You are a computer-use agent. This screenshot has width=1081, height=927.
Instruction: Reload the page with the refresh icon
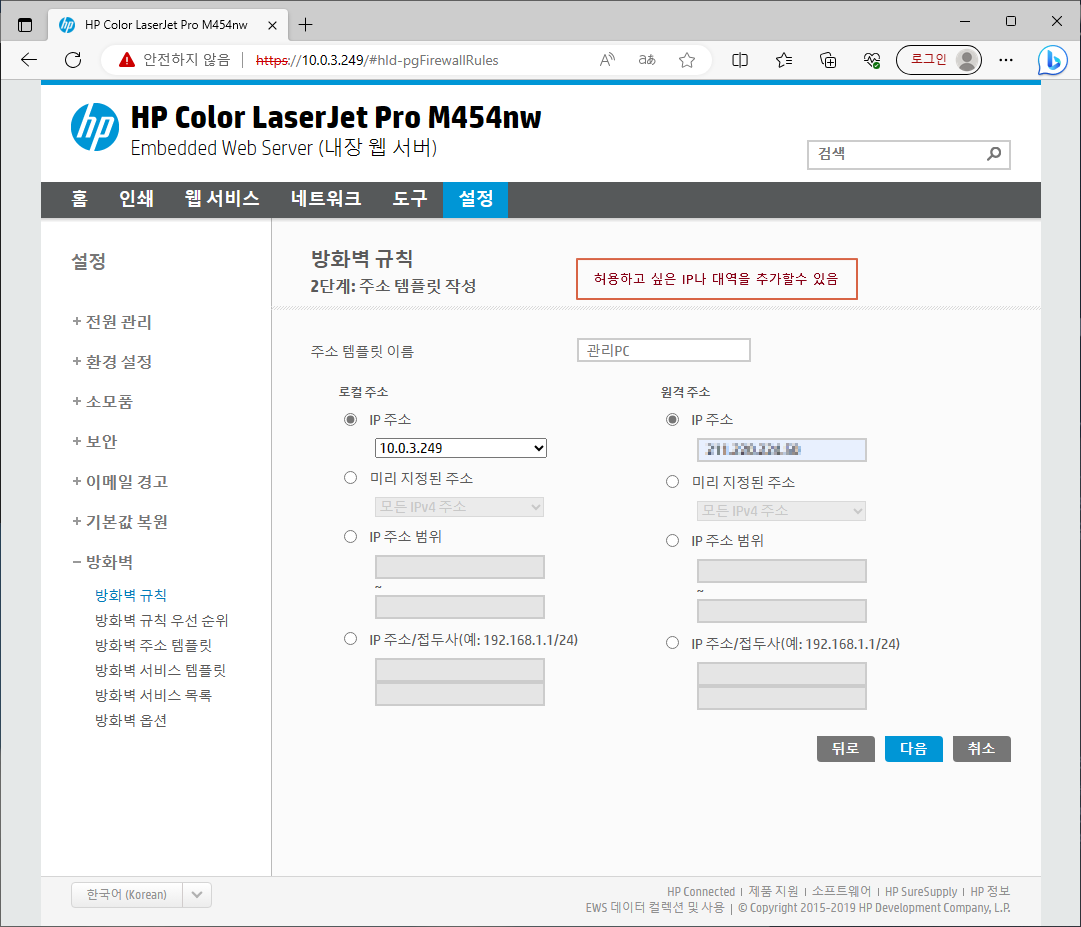[73, 60]
